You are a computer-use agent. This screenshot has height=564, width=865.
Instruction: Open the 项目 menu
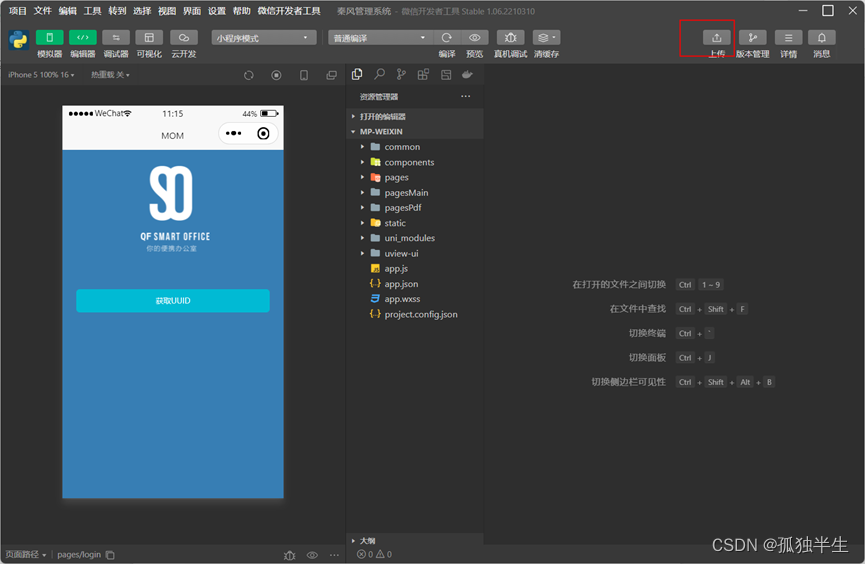[x=18, y=11]
